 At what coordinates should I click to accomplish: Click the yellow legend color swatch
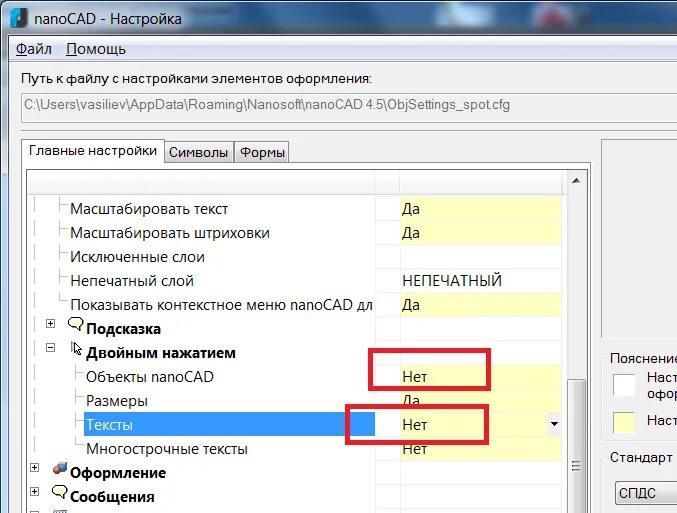(624, 422)
